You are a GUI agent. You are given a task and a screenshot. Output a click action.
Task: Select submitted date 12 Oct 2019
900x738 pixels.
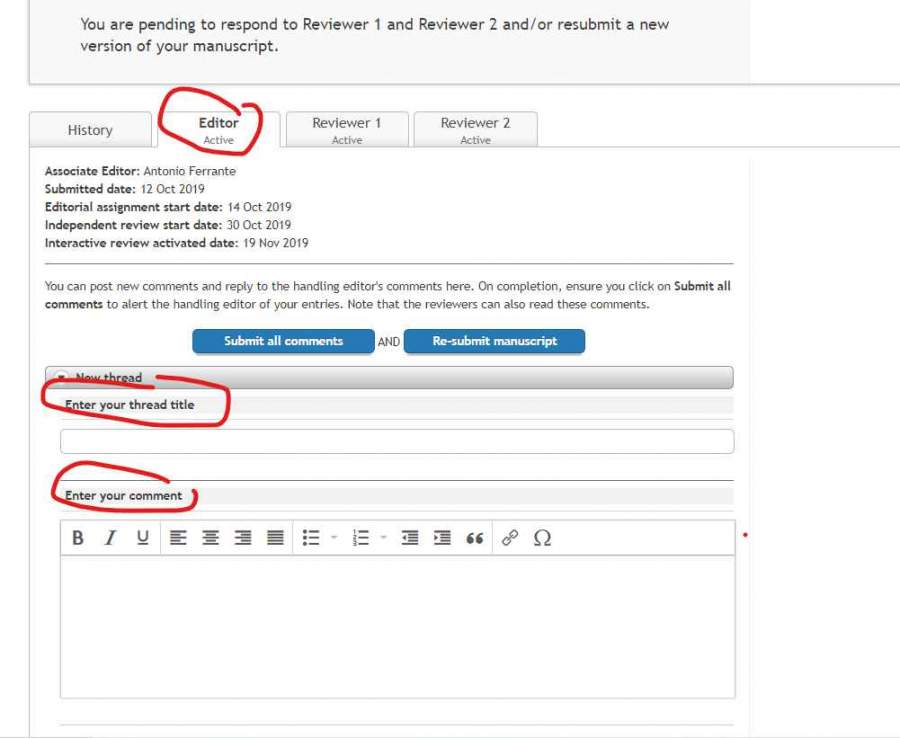pyautogui.click(x=172, y=189)
